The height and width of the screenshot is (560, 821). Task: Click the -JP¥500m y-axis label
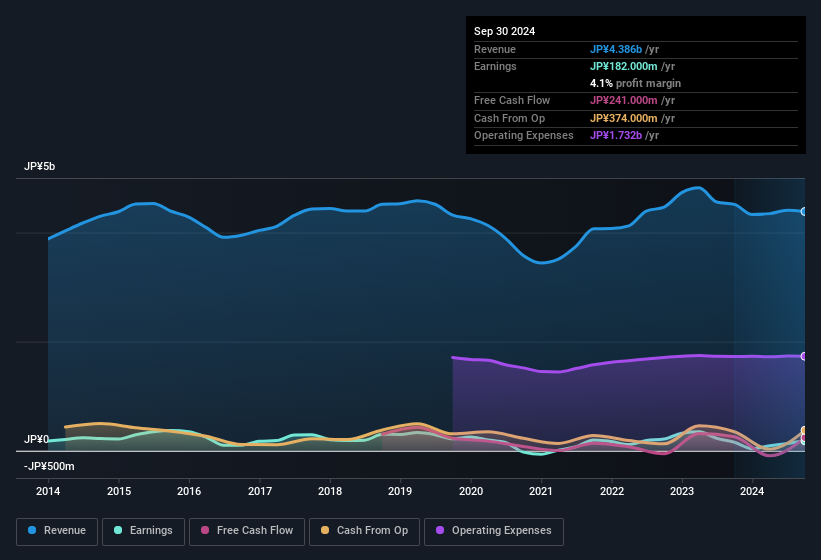point(49,466)
